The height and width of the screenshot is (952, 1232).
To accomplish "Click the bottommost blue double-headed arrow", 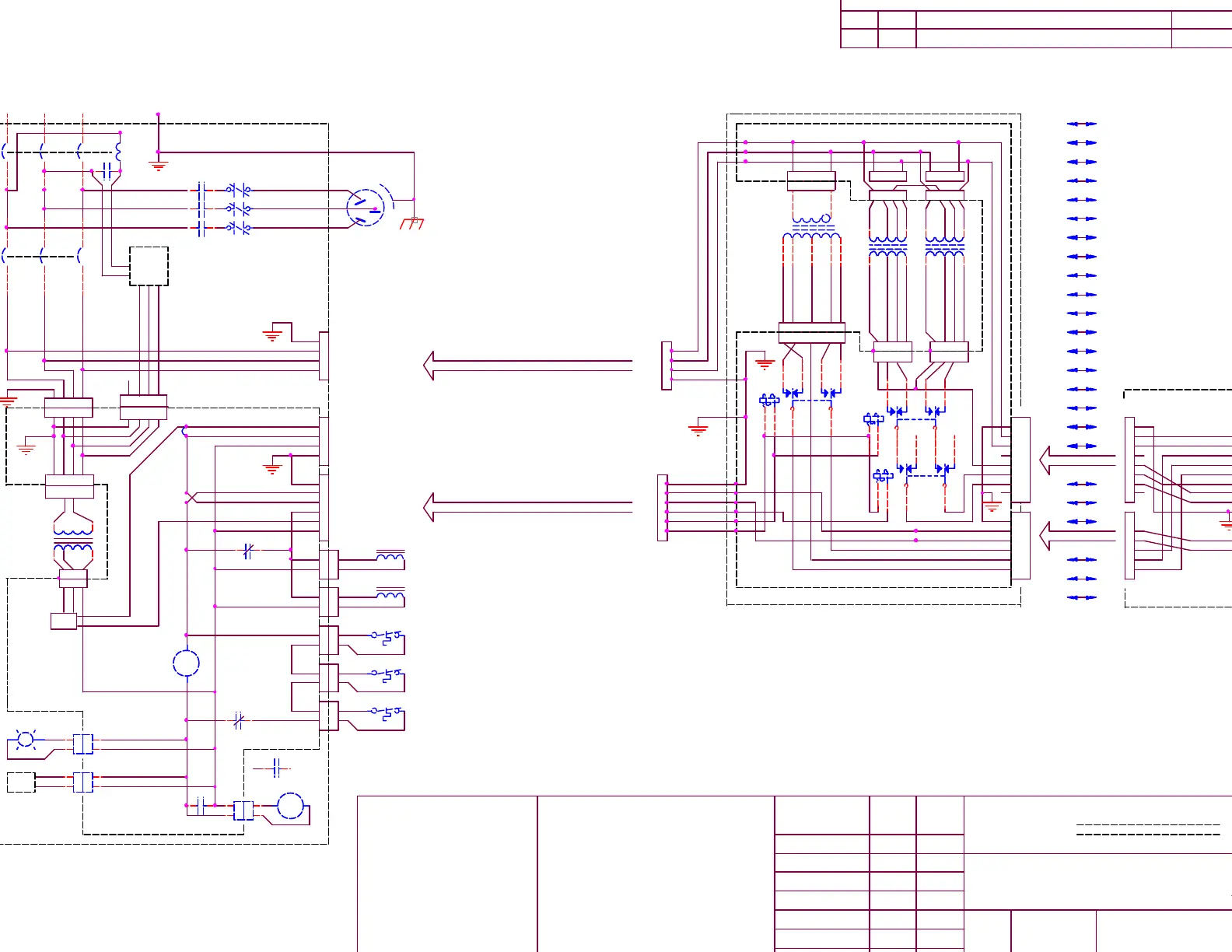I will coord(1081,597).
